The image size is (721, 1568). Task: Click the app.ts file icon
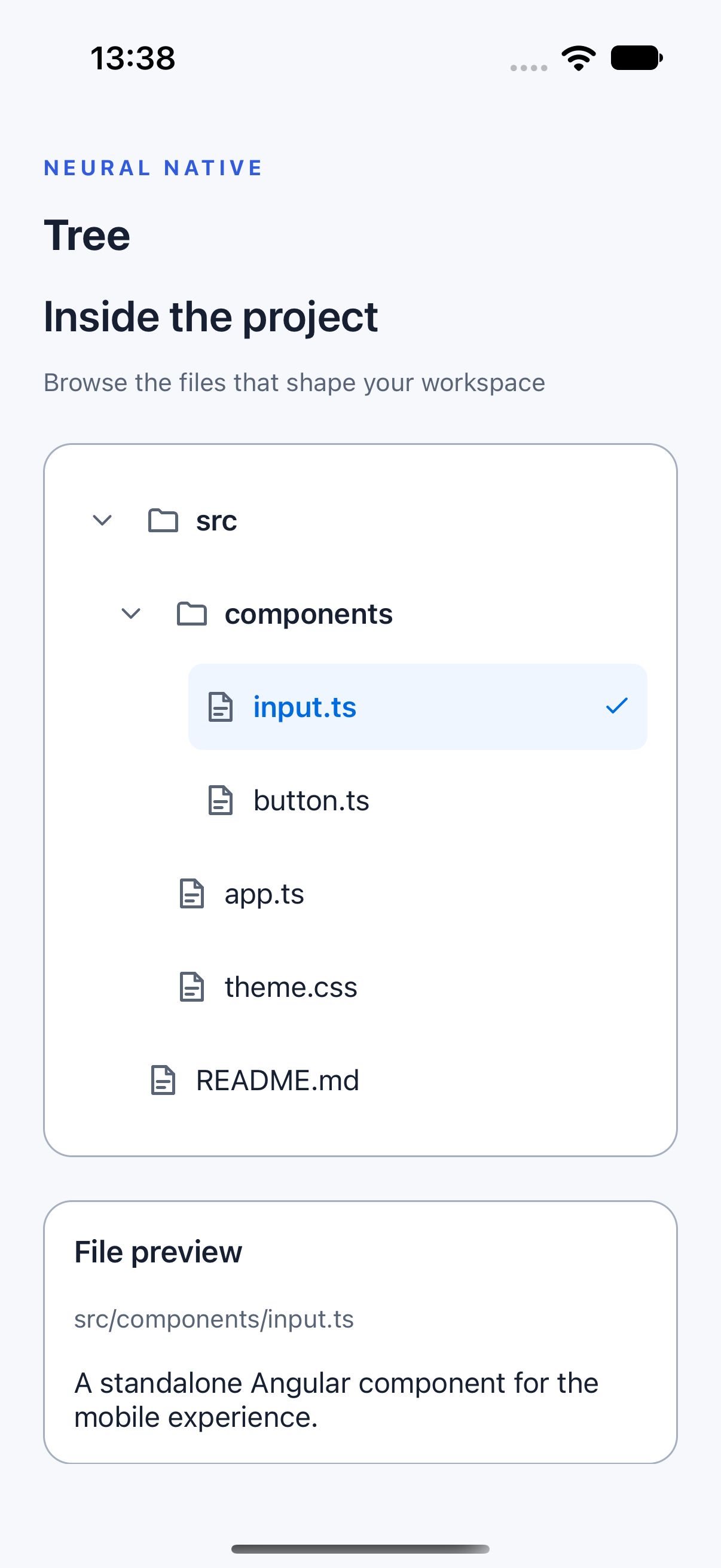(192, 893)
